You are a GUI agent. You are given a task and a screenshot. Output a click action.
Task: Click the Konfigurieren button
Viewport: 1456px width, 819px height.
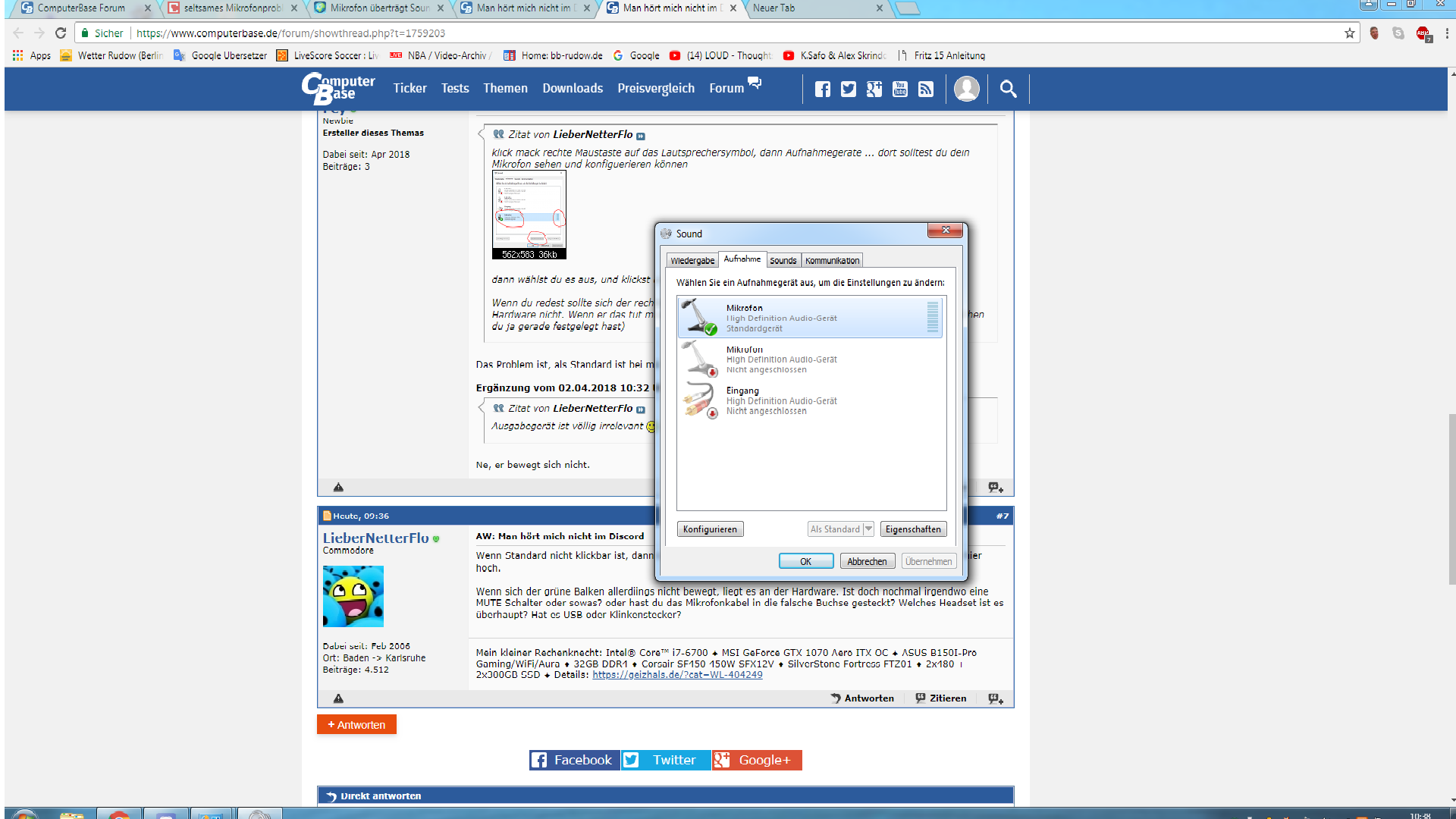709,529
